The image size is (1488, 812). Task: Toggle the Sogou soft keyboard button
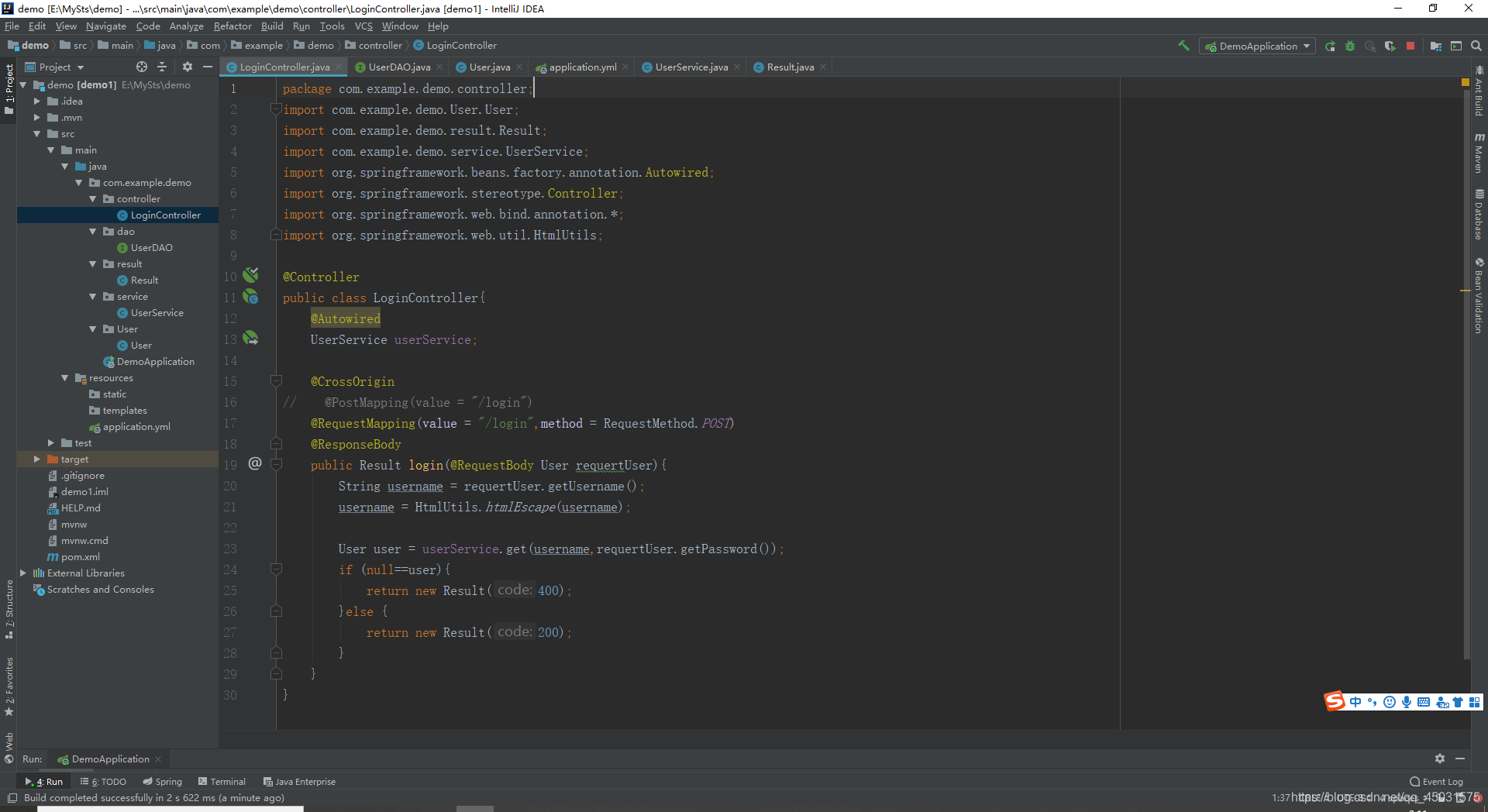[1424, 702]
